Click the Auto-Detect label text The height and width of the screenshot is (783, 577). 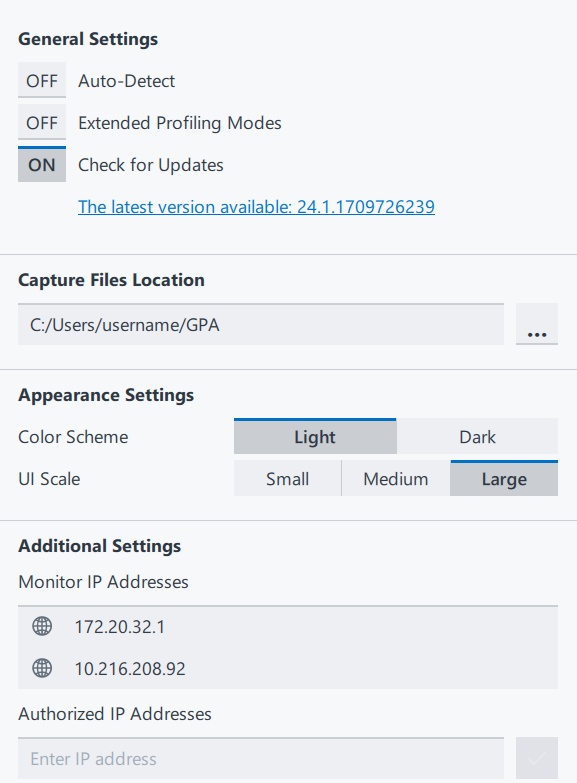pos(126,80)
